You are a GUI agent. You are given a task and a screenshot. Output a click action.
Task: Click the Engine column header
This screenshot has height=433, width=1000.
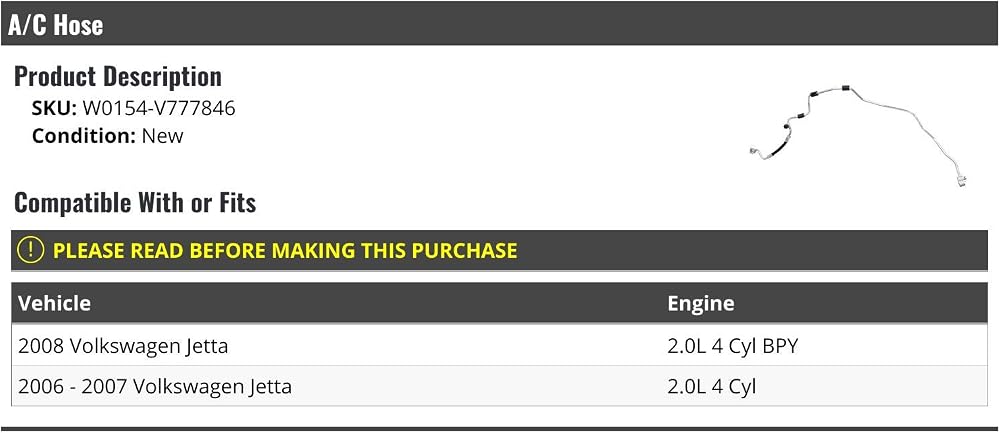pyautogui.click(x=701, y=304)
